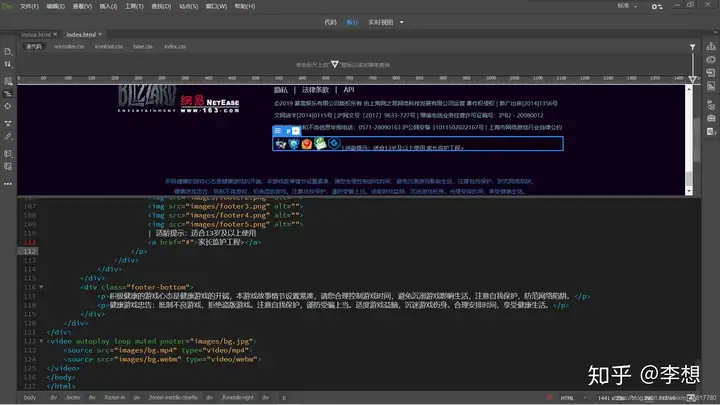Click the first footer badge image in preview

click(x=280, y=144)
